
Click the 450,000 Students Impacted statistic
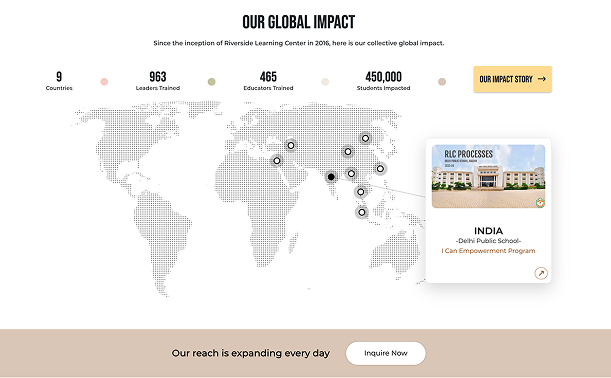tap(383, 81)
